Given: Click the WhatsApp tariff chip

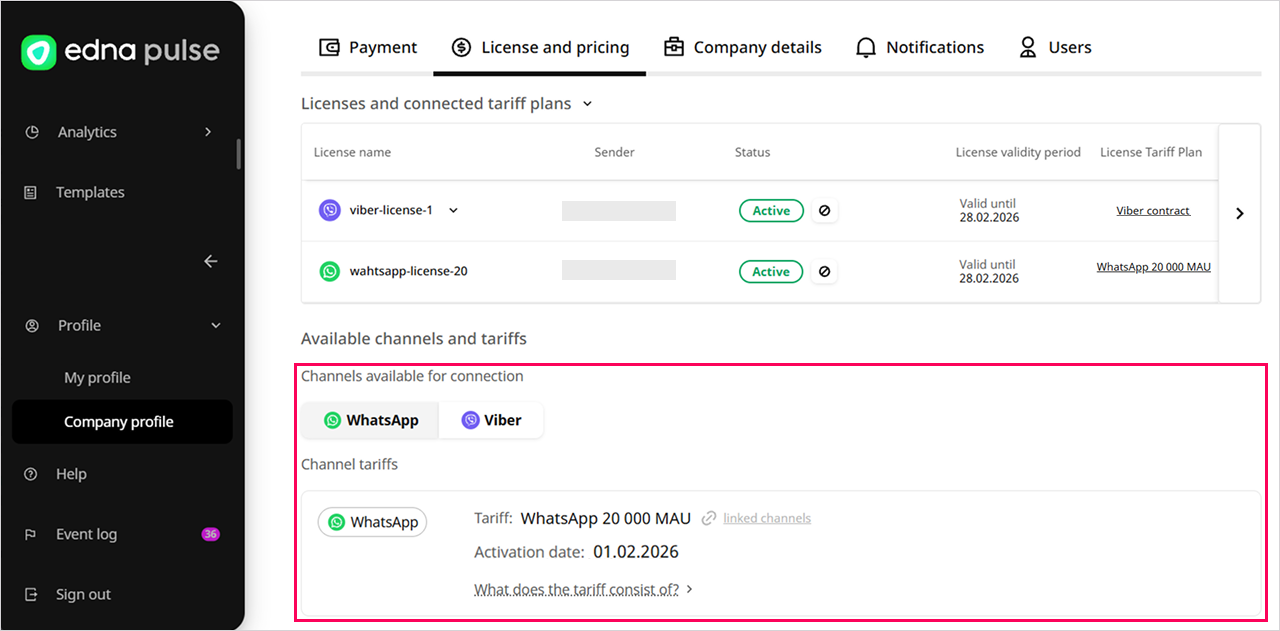Looking at the screenshot, I should click(x=372, y=522).
